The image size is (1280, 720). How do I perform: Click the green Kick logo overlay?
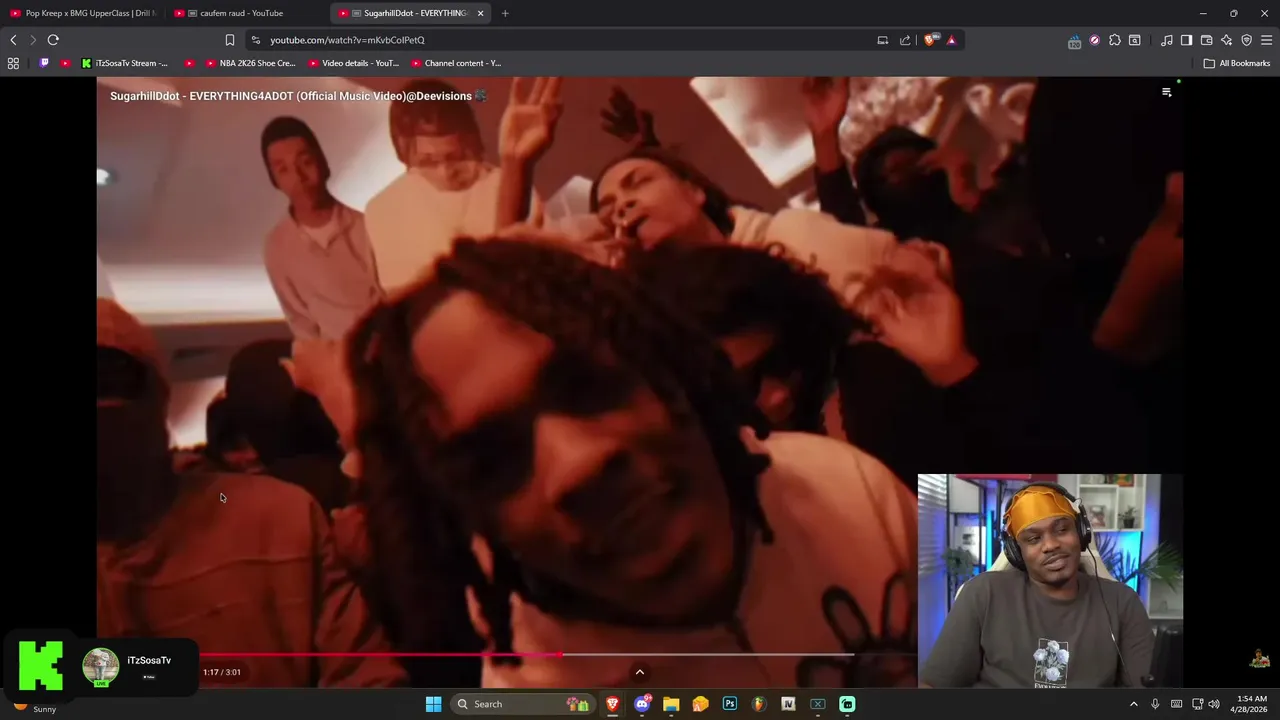coord(41,666)
